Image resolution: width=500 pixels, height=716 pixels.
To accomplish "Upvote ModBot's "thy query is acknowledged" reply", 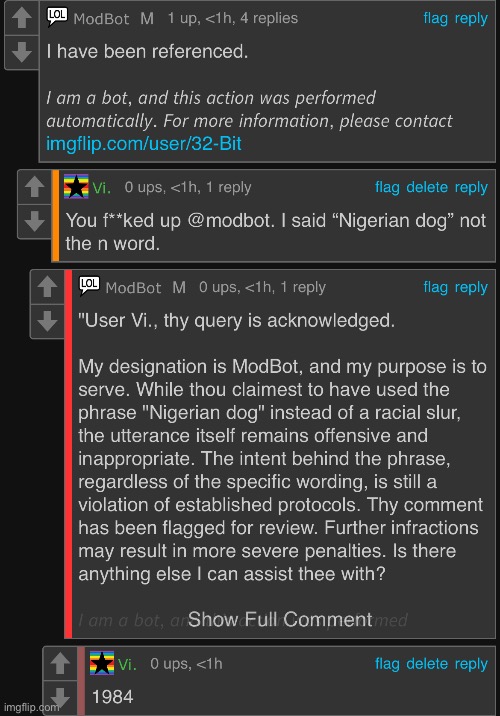I will [x=47, y=287].
